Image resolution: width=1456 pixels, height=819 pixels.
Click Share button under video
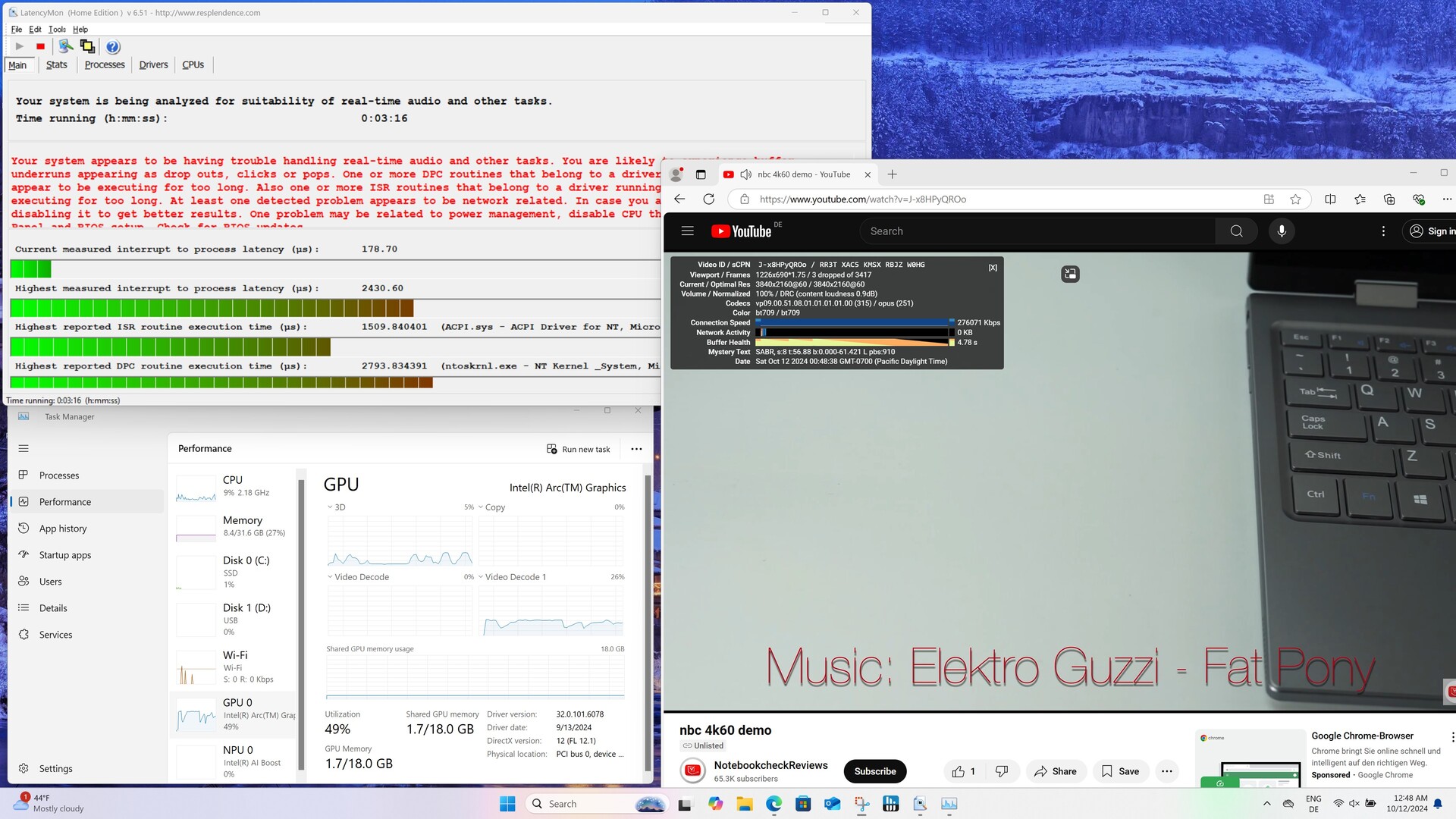coord(1056,771)
